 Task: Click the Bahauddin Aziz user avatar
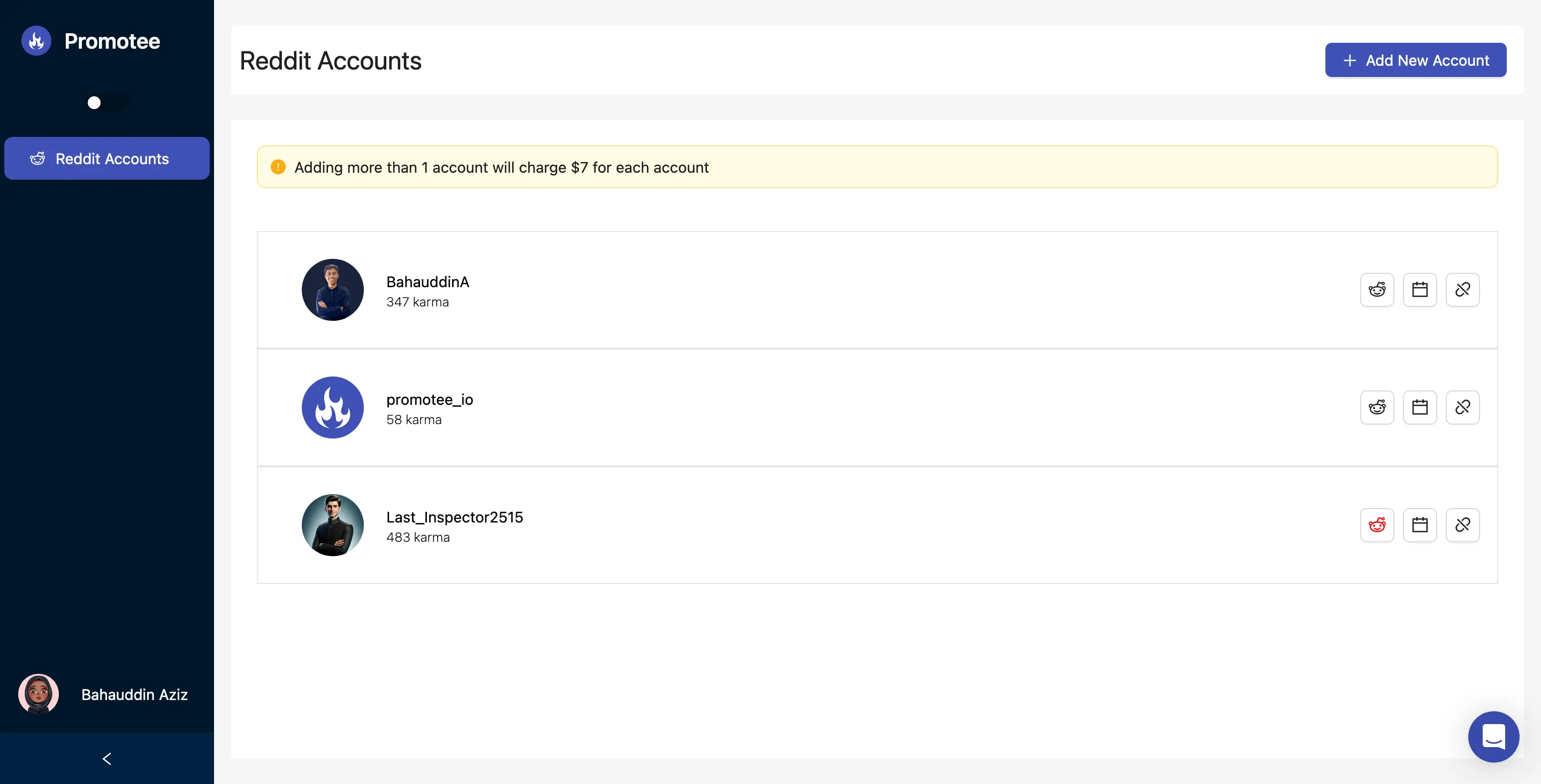[39, 694]
